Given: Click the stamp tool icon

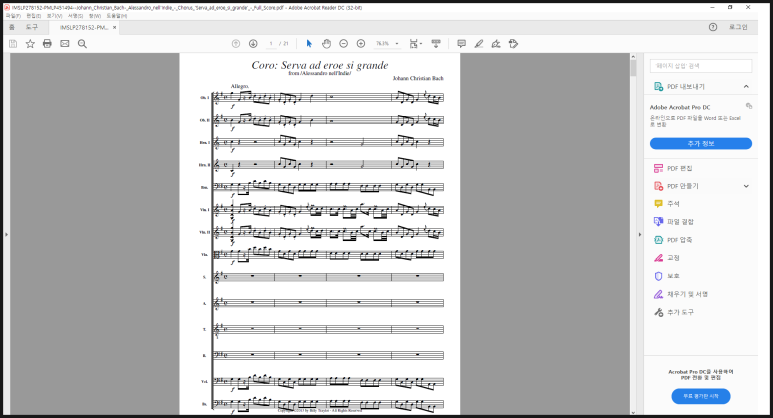Looking at the screenshot, I should [513, 44].
